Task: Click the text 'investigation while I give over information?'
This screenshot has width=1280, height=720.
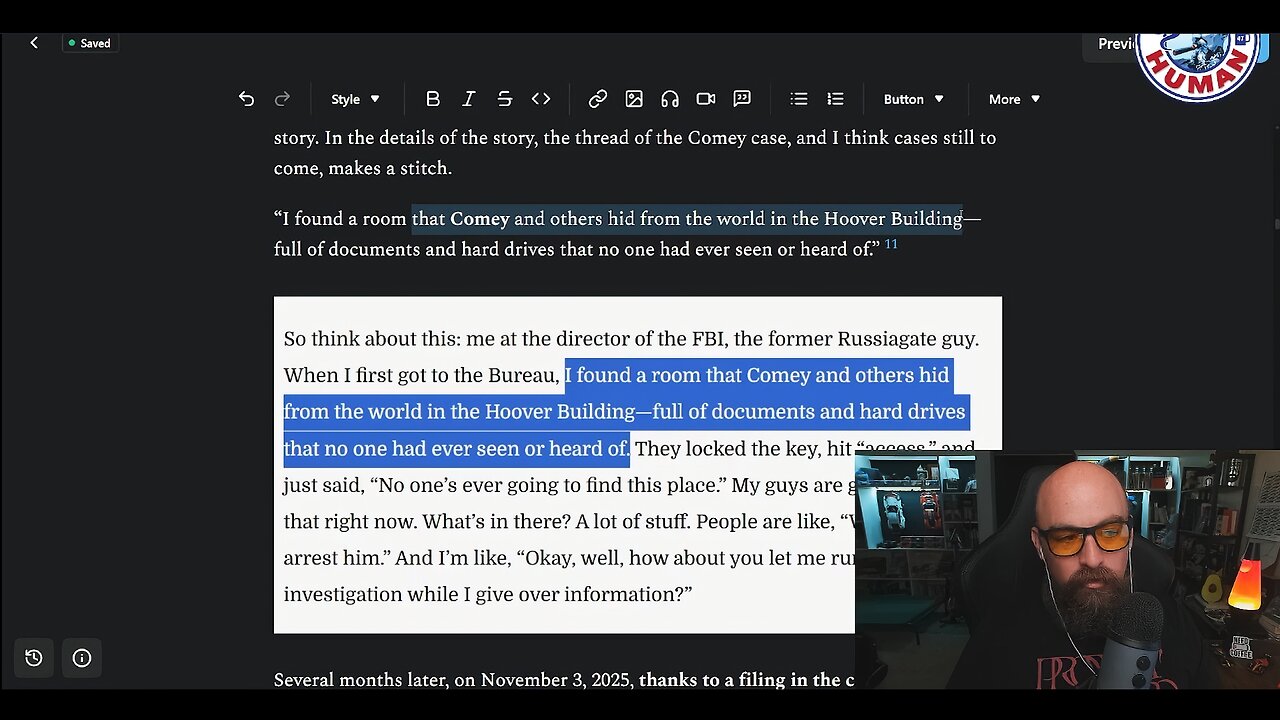Action: coord(488,594)
